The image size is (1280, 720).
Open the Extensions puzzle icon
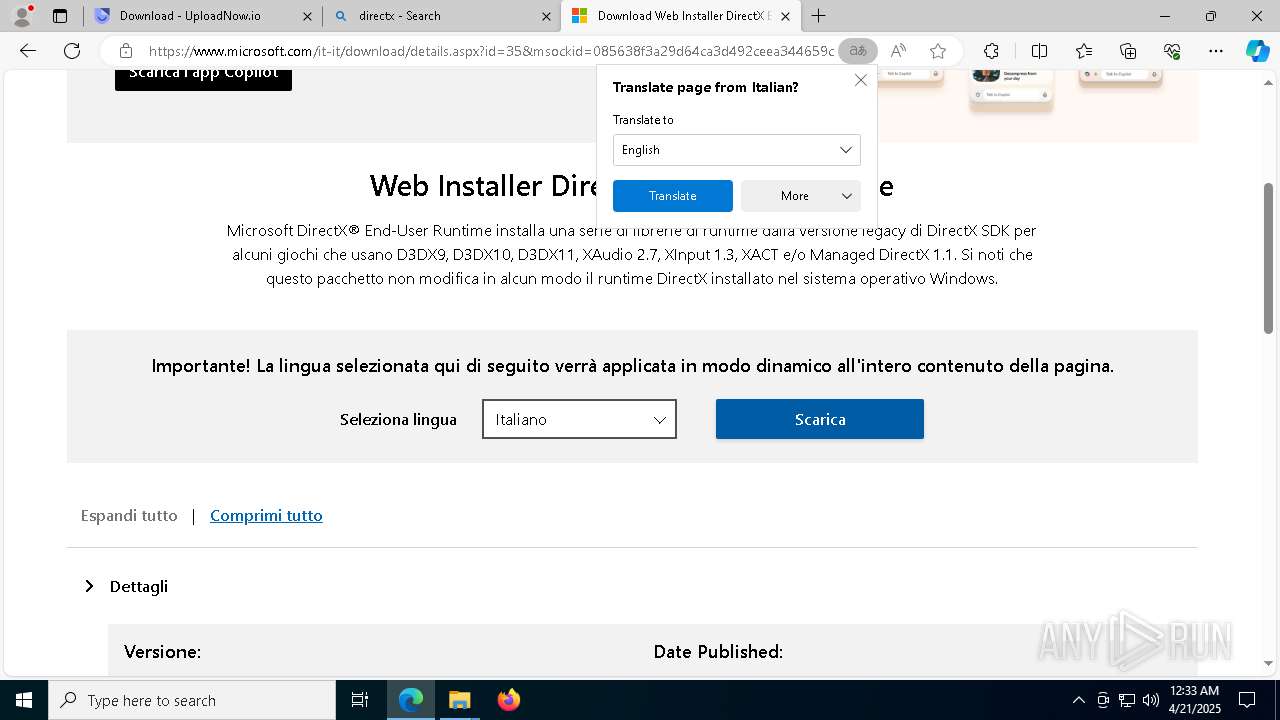(991, 51)
